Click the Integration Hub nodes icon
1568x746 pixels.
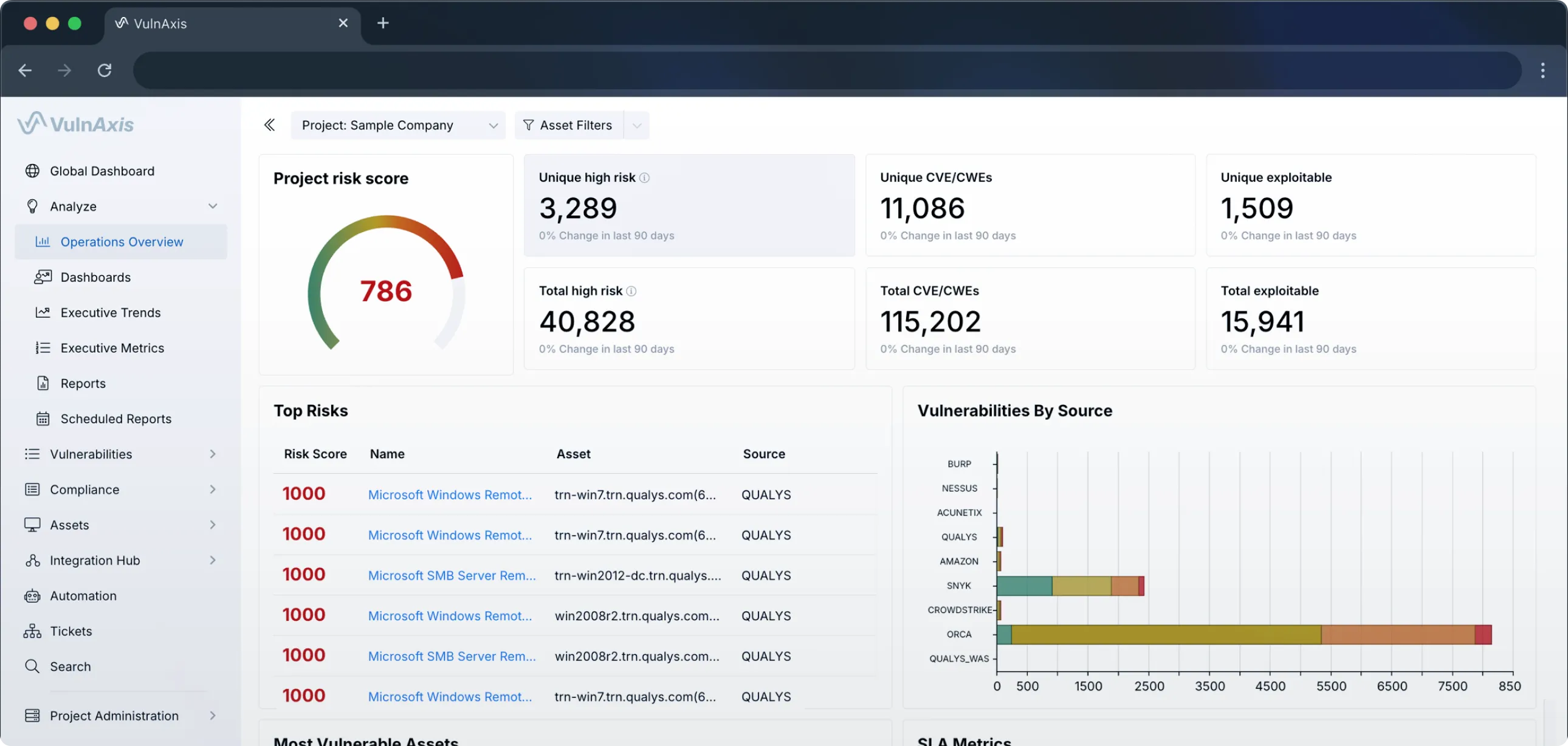[x=32, y=561]
